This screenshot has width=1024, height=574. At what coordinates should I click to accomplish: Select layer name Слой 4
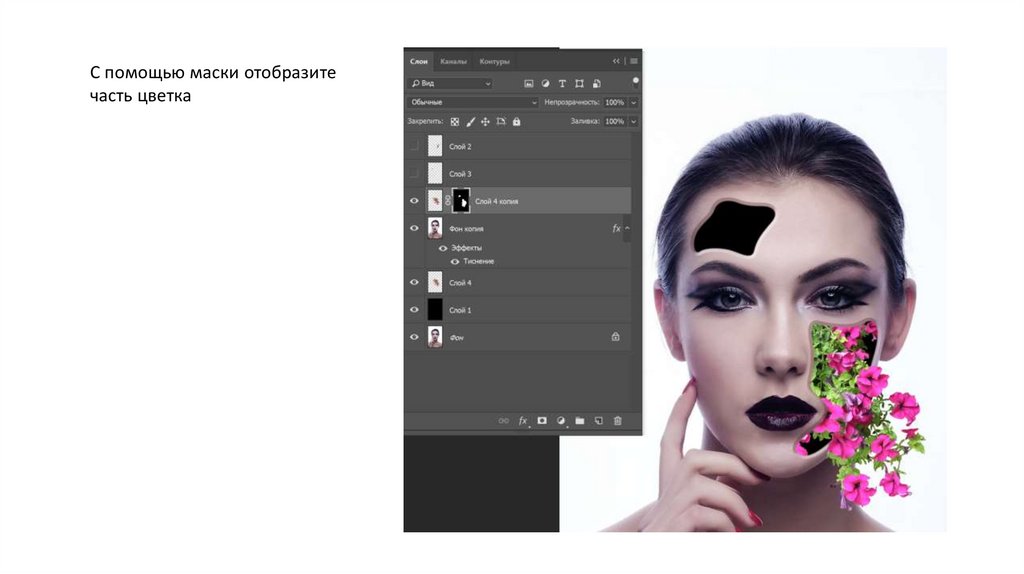pyautogui.click(x=460, y=283)
